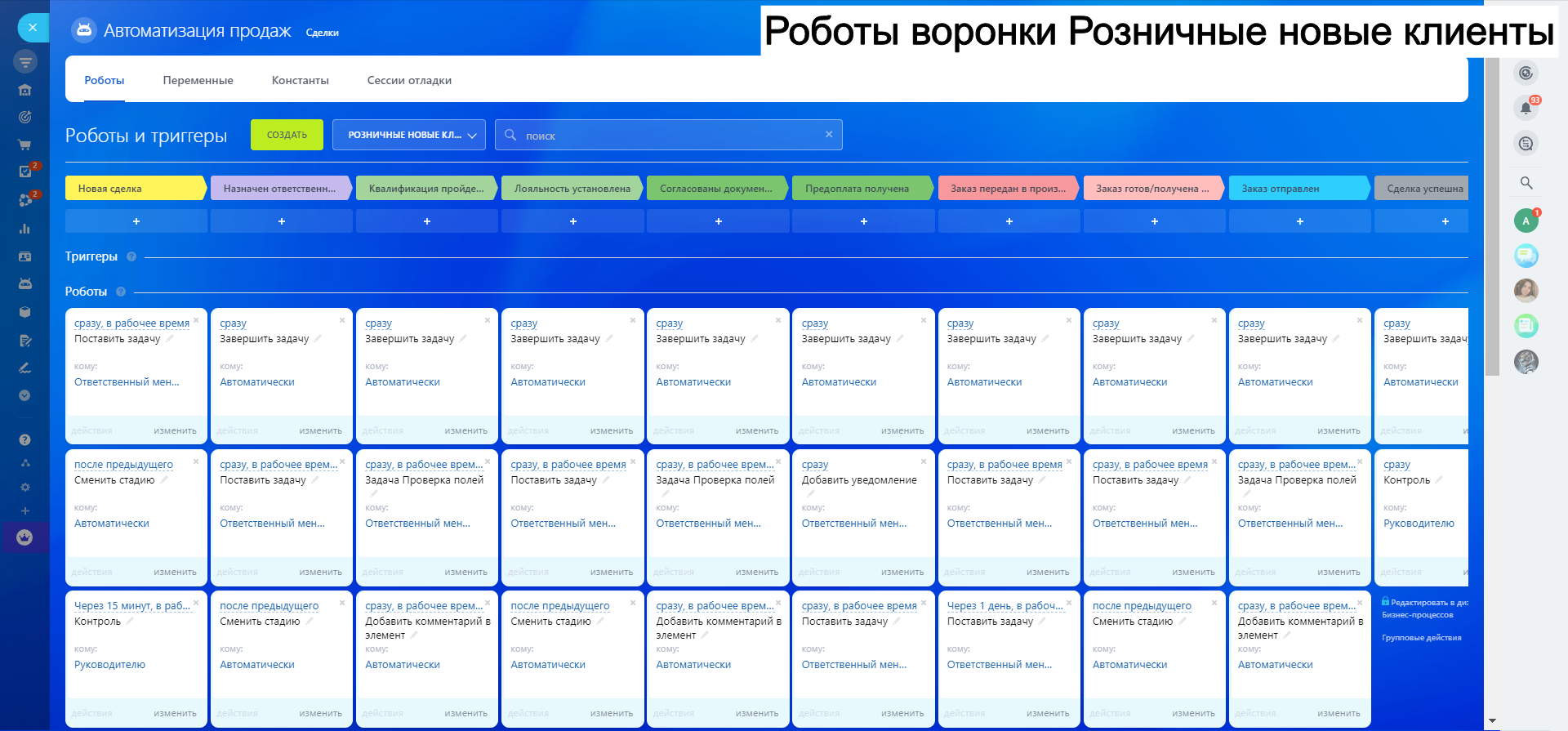Open the CoPilot spiral icon in right panel
Viewport: 1568px width, 731px height.
click(x=1526, y=73)
